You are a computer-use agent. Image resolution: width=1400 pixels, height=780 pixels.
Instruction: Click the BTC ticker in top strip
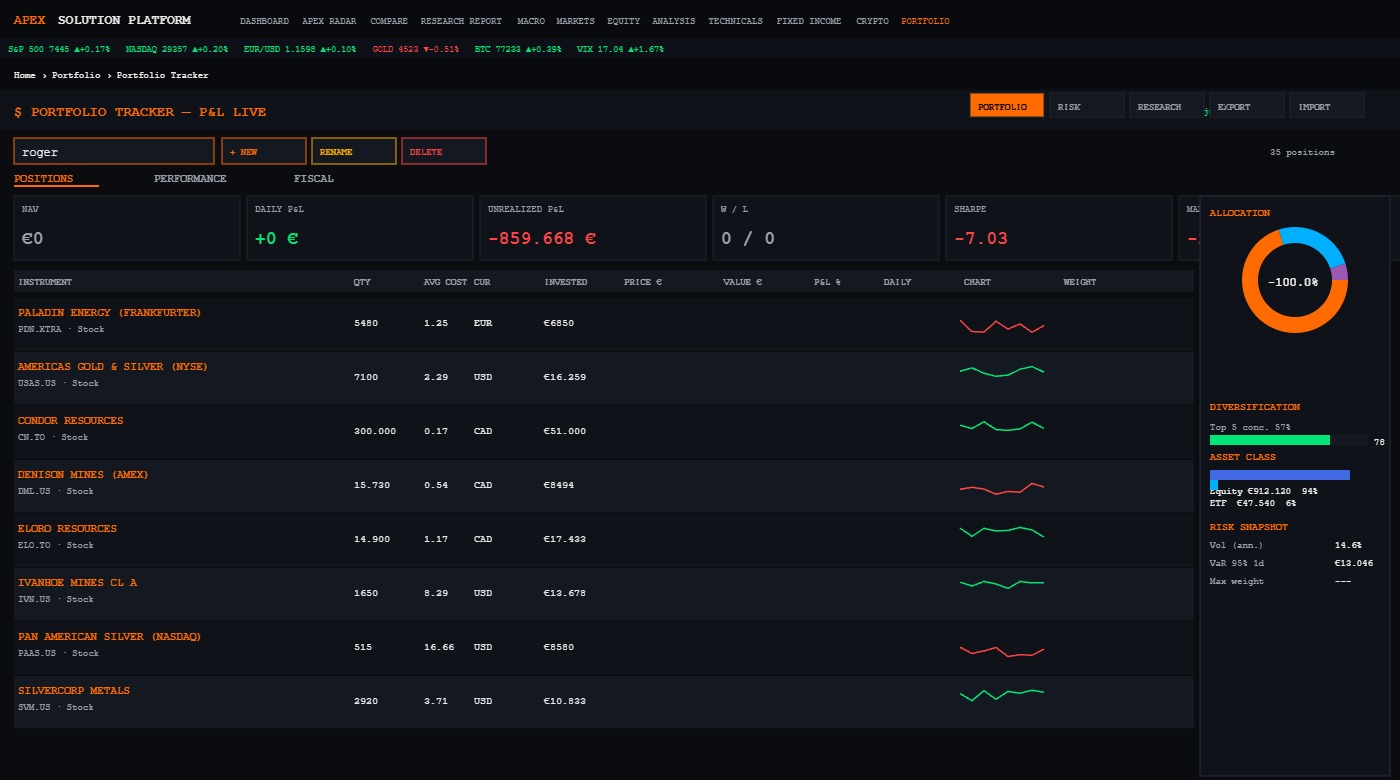pyautogui.click(x=517, y=49)
